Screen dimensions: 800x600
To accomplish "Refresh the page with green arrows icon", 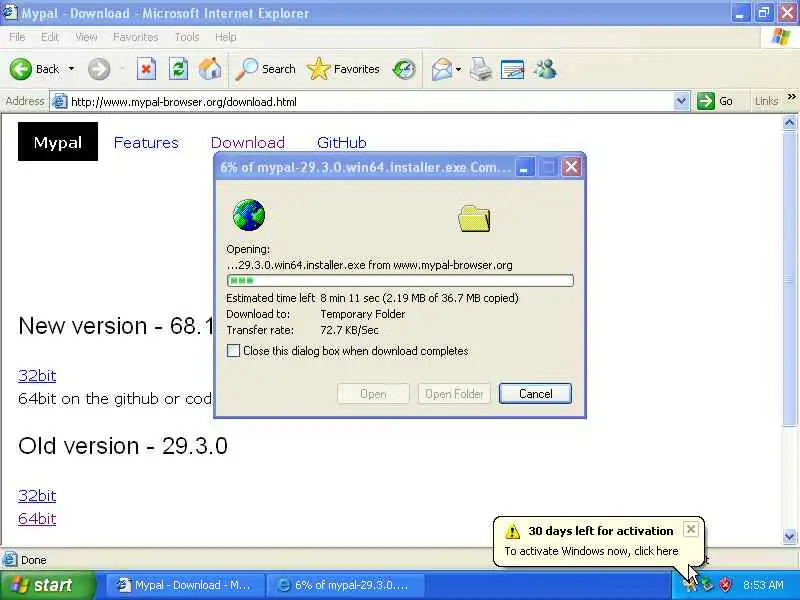I will pyautogui.click(x=178, y=69).
